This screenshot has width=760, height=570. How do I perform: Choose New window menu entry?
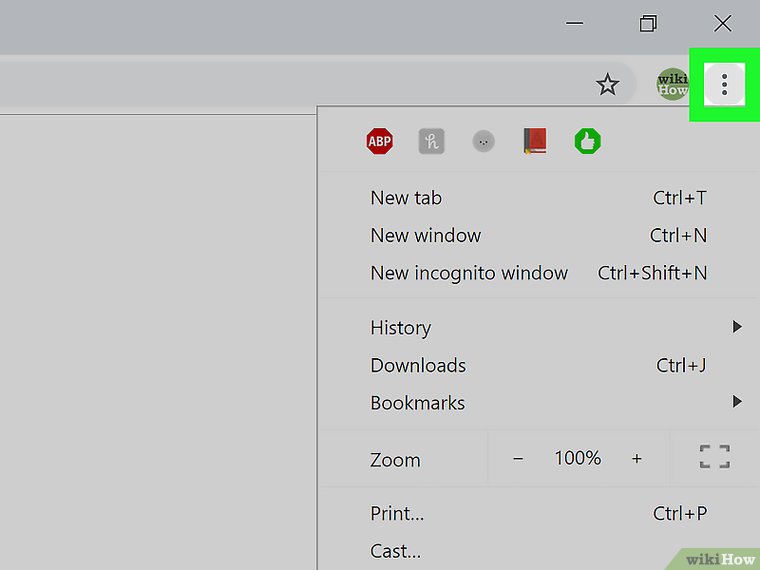tap(426, 236)
